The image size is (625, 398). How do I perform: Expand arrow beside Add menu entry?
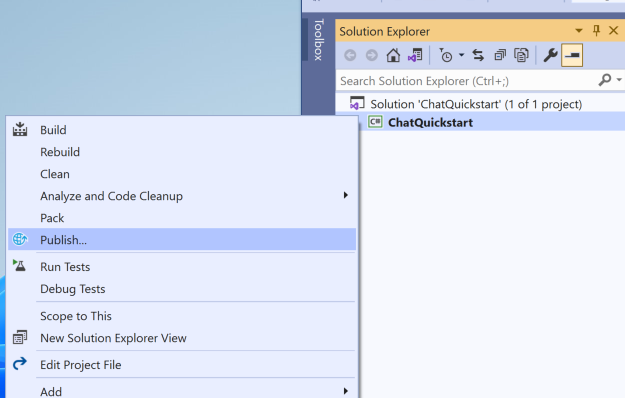(346, 391)
